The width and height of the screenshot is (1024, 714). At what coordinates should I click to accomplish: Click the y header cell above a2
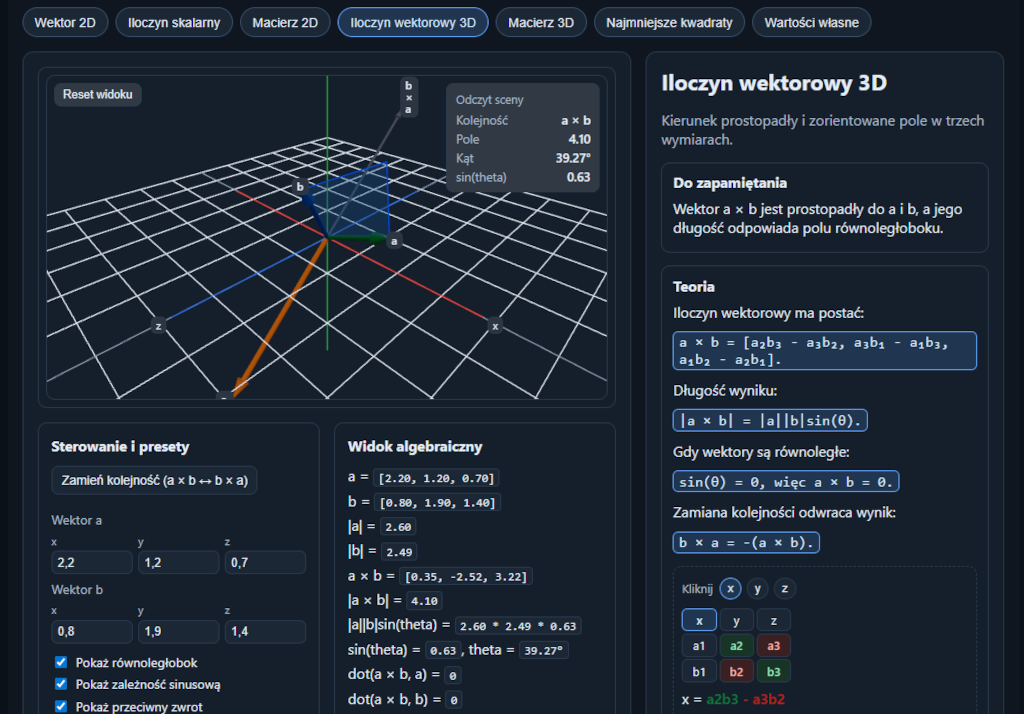(737, 621)
